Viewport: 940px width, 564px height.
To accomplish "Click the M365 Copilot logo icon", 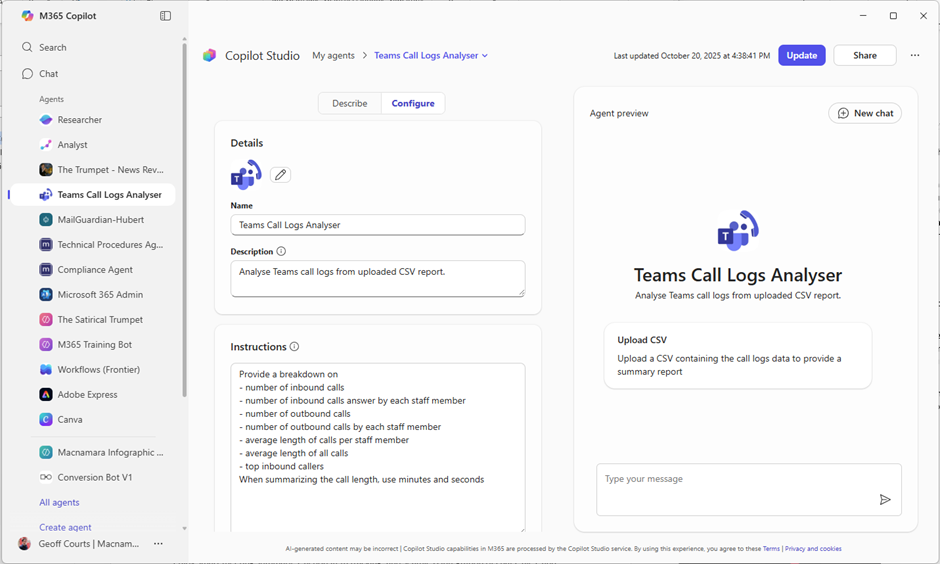I will (27, 16).
